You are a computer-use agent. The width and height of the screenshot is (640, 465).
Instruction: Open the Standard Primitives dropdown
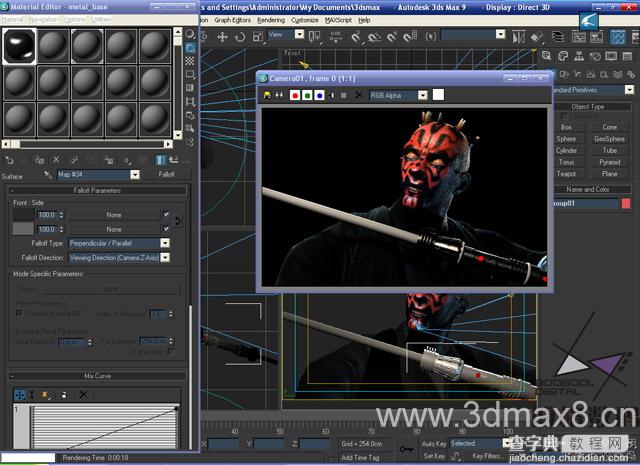click(629, 89)
